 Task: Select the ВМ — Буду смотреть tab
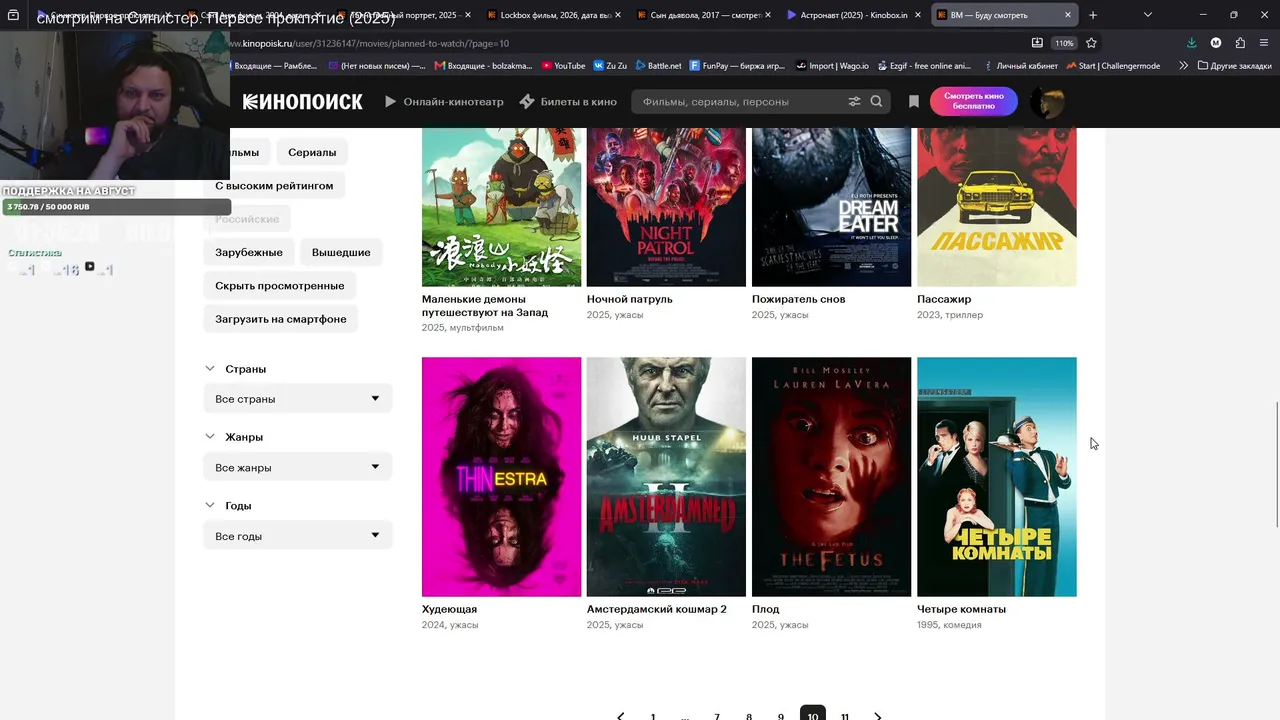click(x=1004, y=15)
